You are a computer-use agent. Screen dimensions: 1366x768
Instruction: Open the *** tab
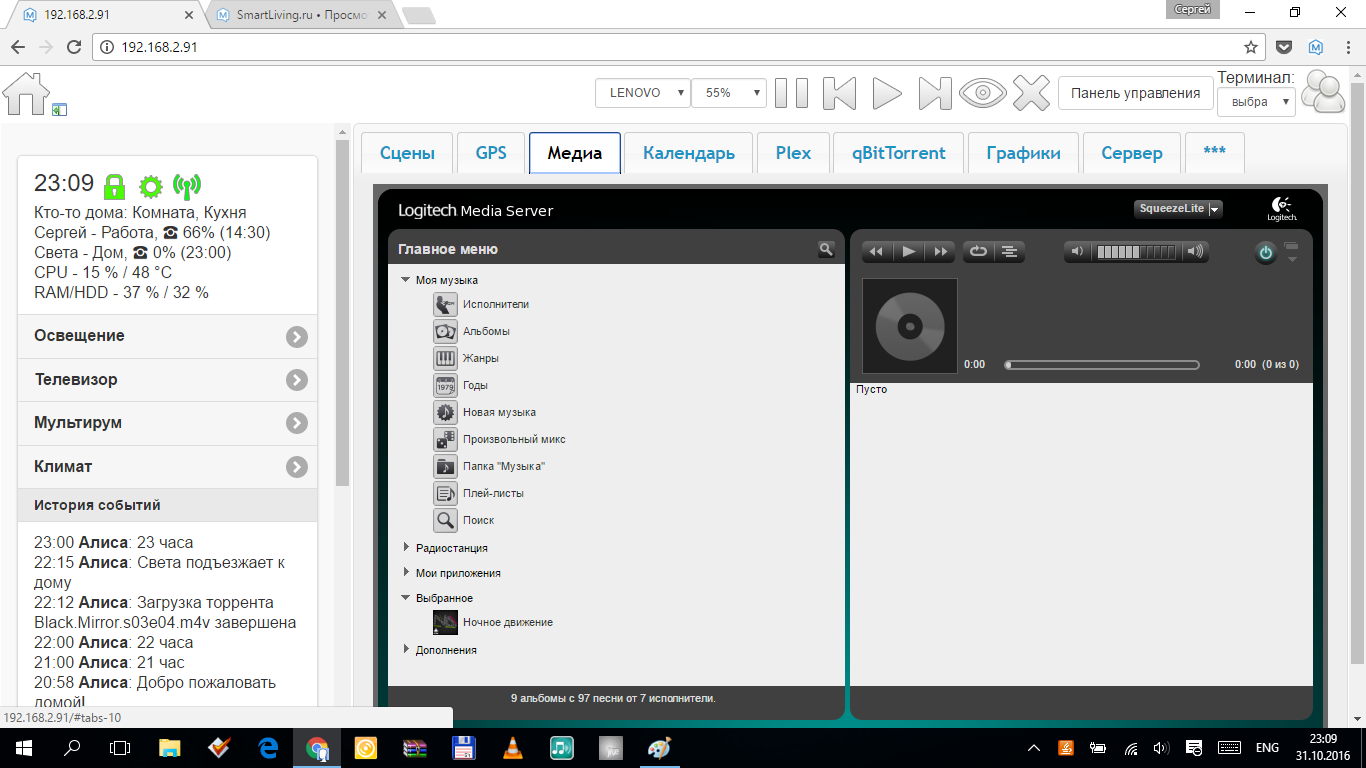point(1215,153)
